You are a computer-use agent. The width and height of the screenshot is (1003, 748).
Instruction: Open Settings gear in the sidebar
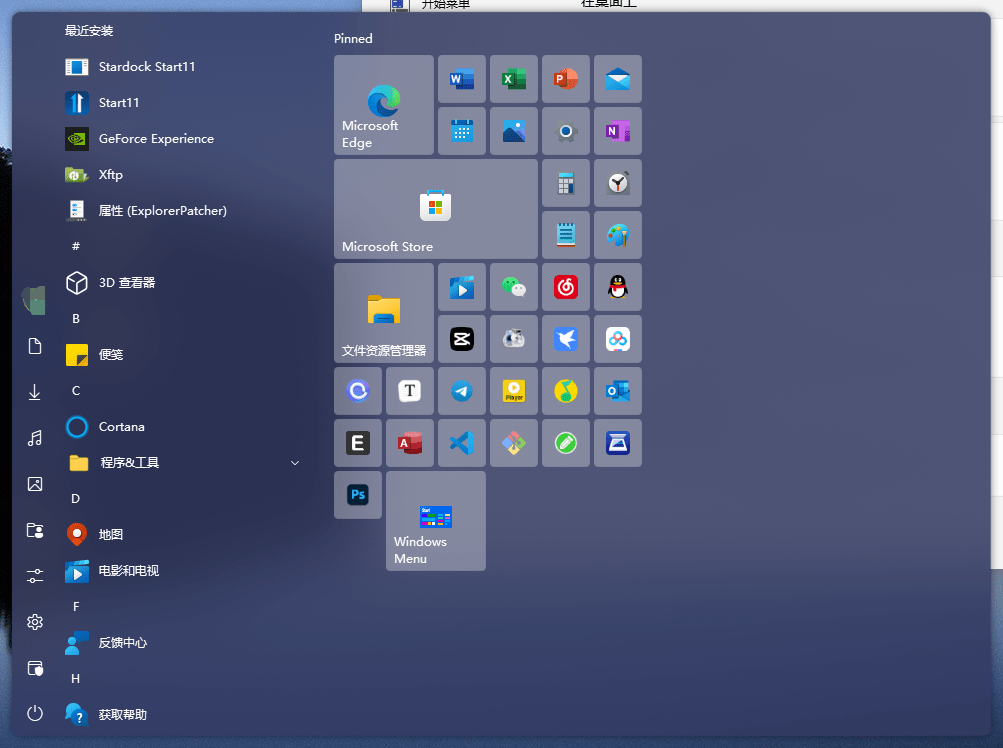tap(35, 622)
